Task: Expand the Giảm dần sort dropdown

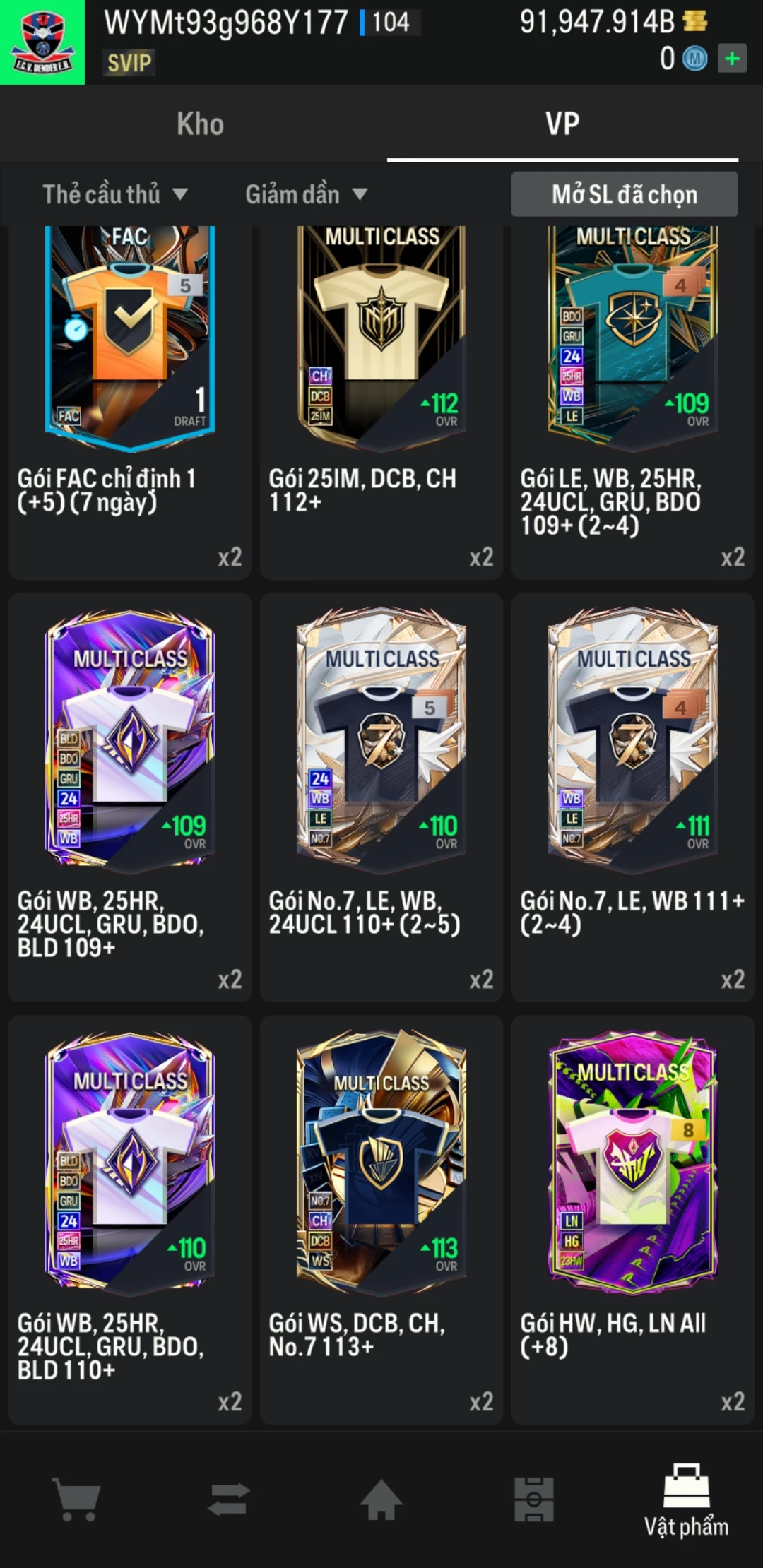Action: click(x=307, y=194)
